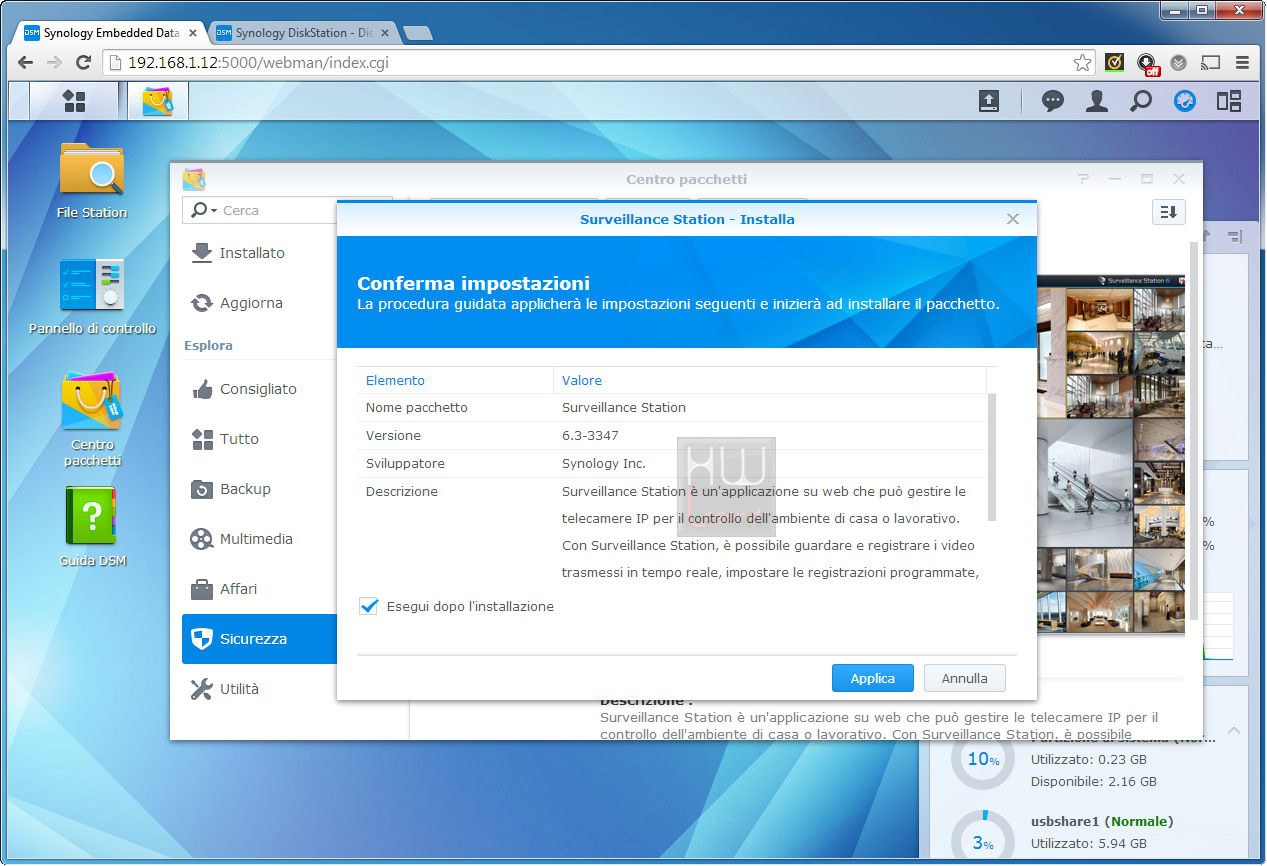Select Aggiorna in the sidebar
The image size is (1267, 866).
[258, 303]
